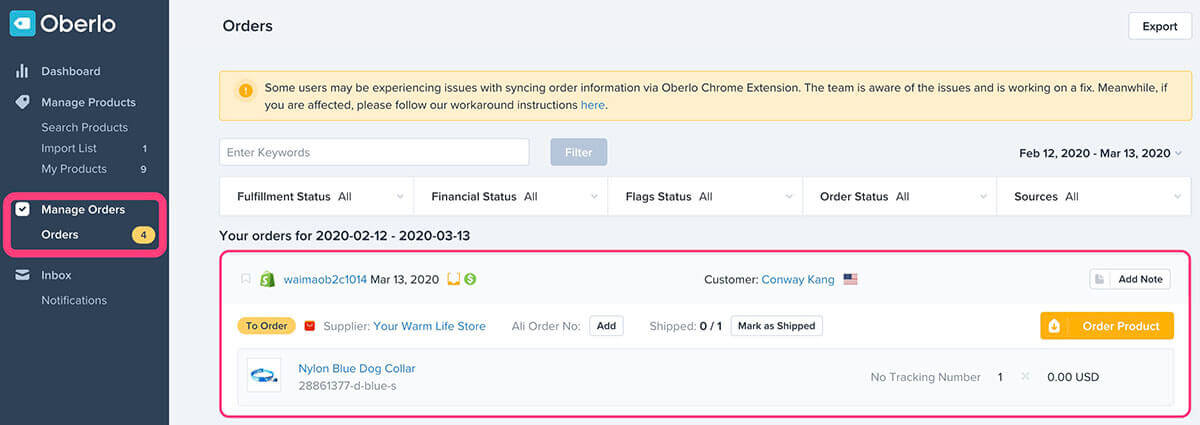Focus the Enter Keywords search field
The height and width of the screenshot is (425, 1200).
point(374,152)
